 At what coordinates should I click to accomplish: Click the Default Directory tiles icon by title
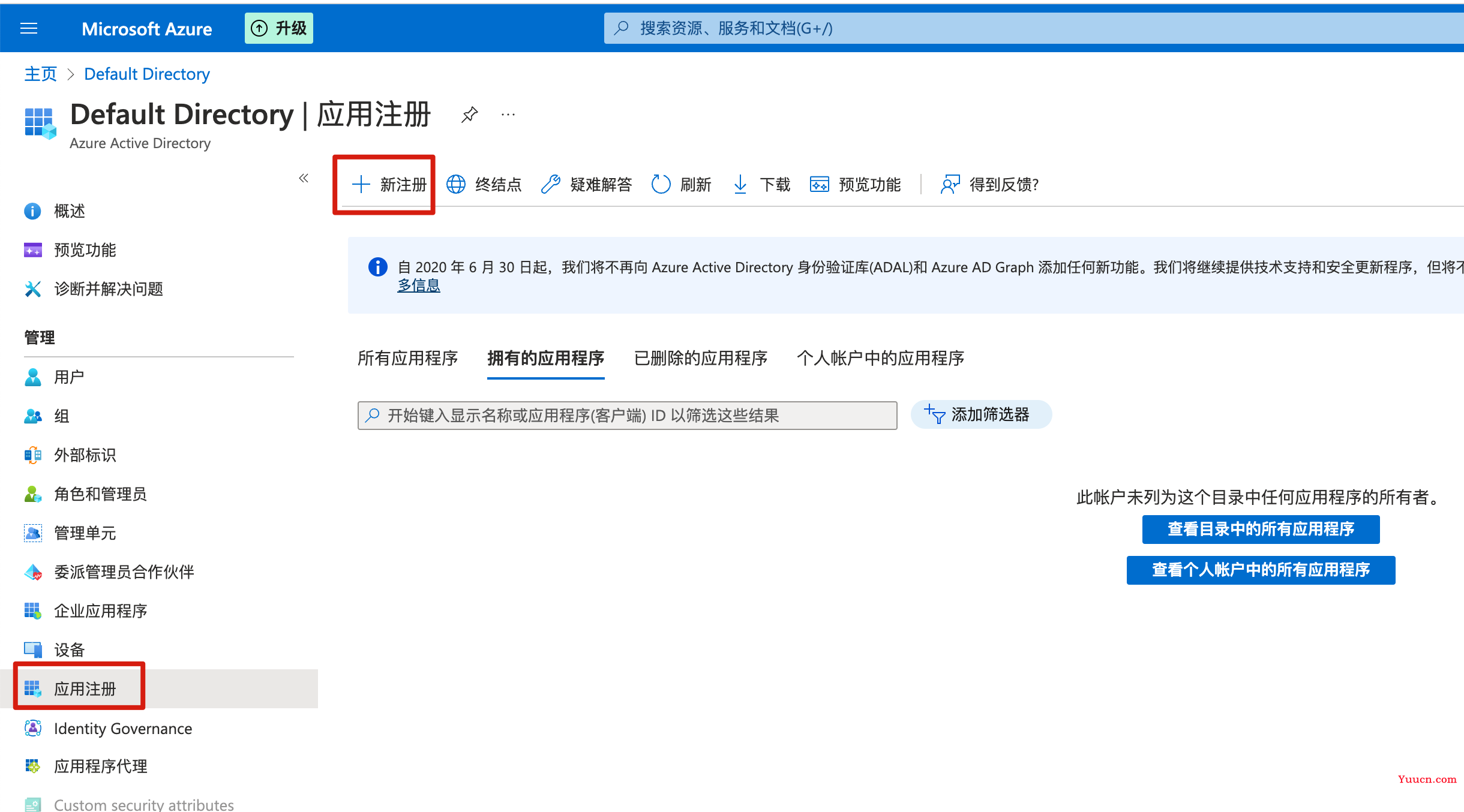point(40,123)
